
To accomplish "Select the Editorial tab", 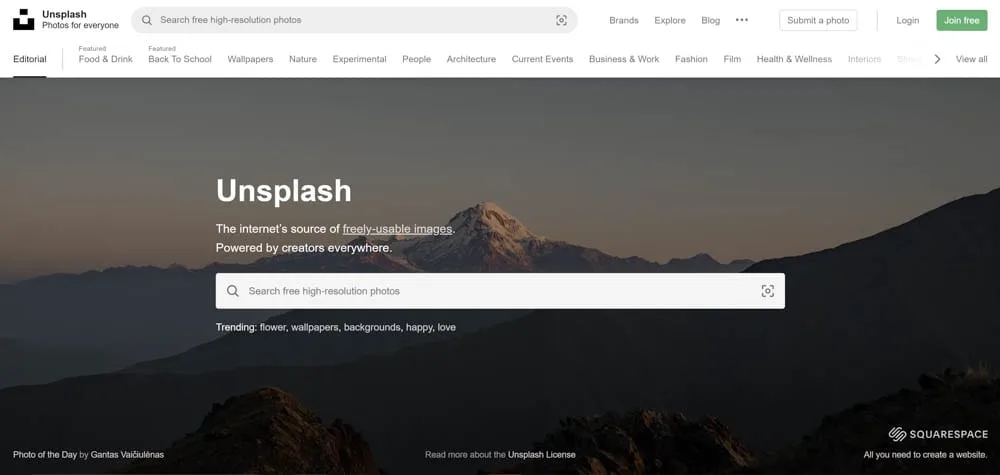I will 30,59.
